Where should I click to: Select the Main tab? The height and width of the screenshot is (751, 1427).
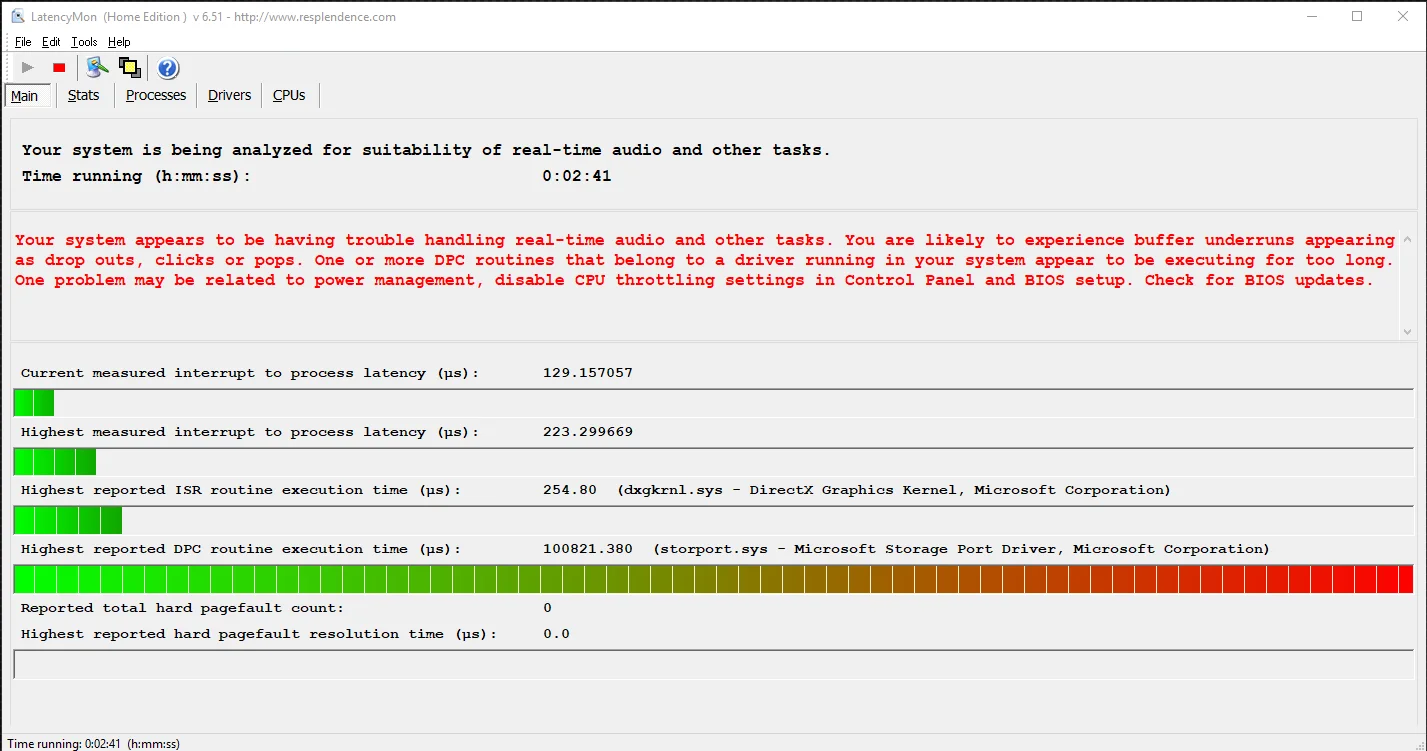click(25, 96)
